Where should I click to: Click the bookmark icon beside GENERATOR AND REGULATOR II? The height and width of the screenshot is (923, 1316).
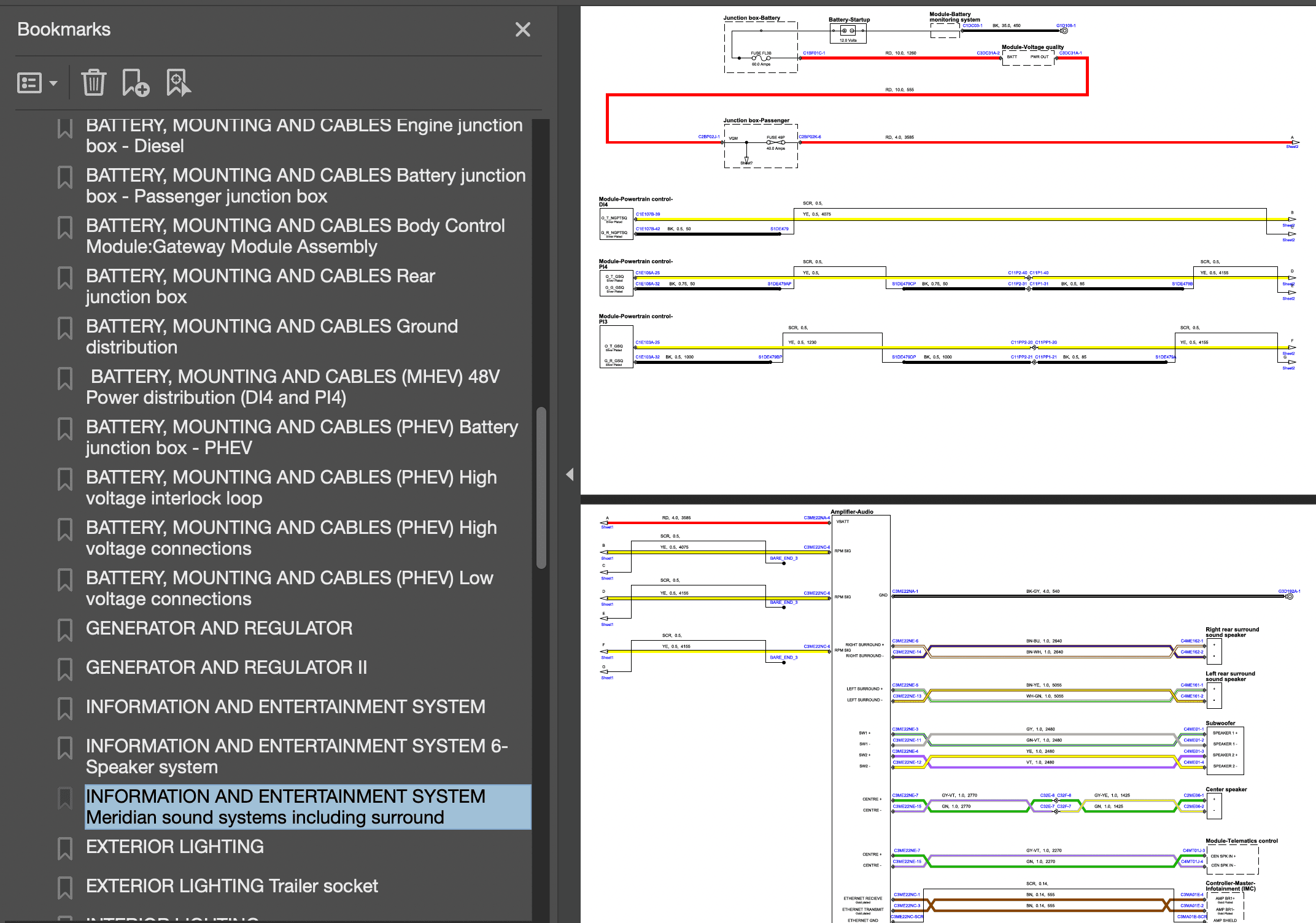pos(65,669)
